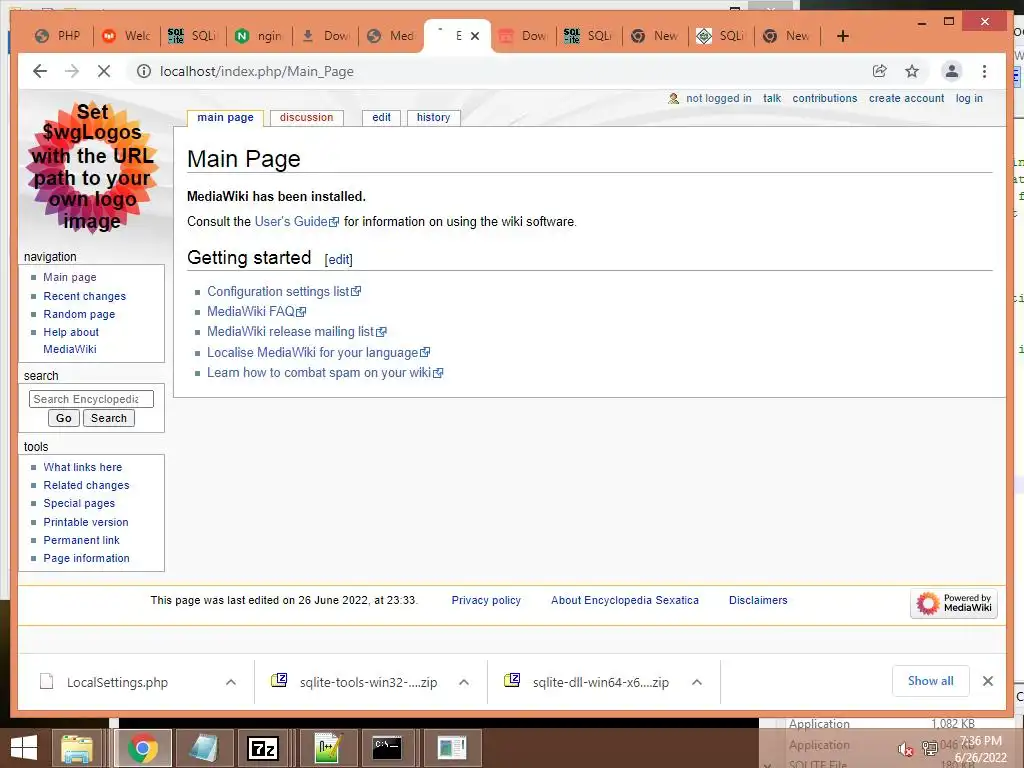
Task: Click the volume muted tray icon
Action: coord(905,748)
